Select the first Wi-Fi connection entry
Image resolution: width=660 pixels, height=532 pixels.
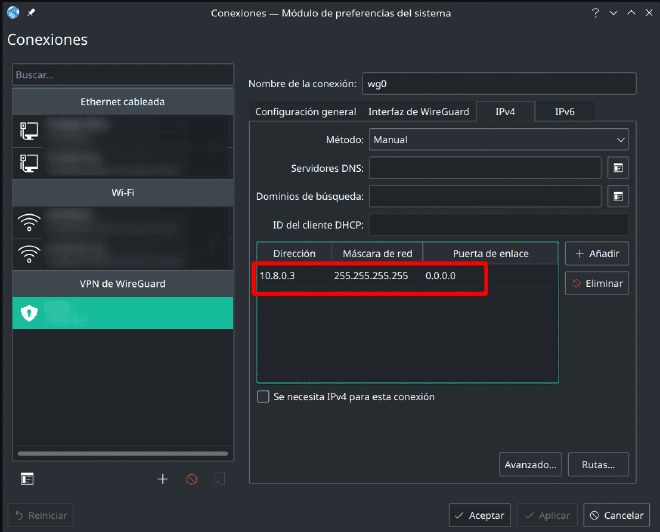122,222
